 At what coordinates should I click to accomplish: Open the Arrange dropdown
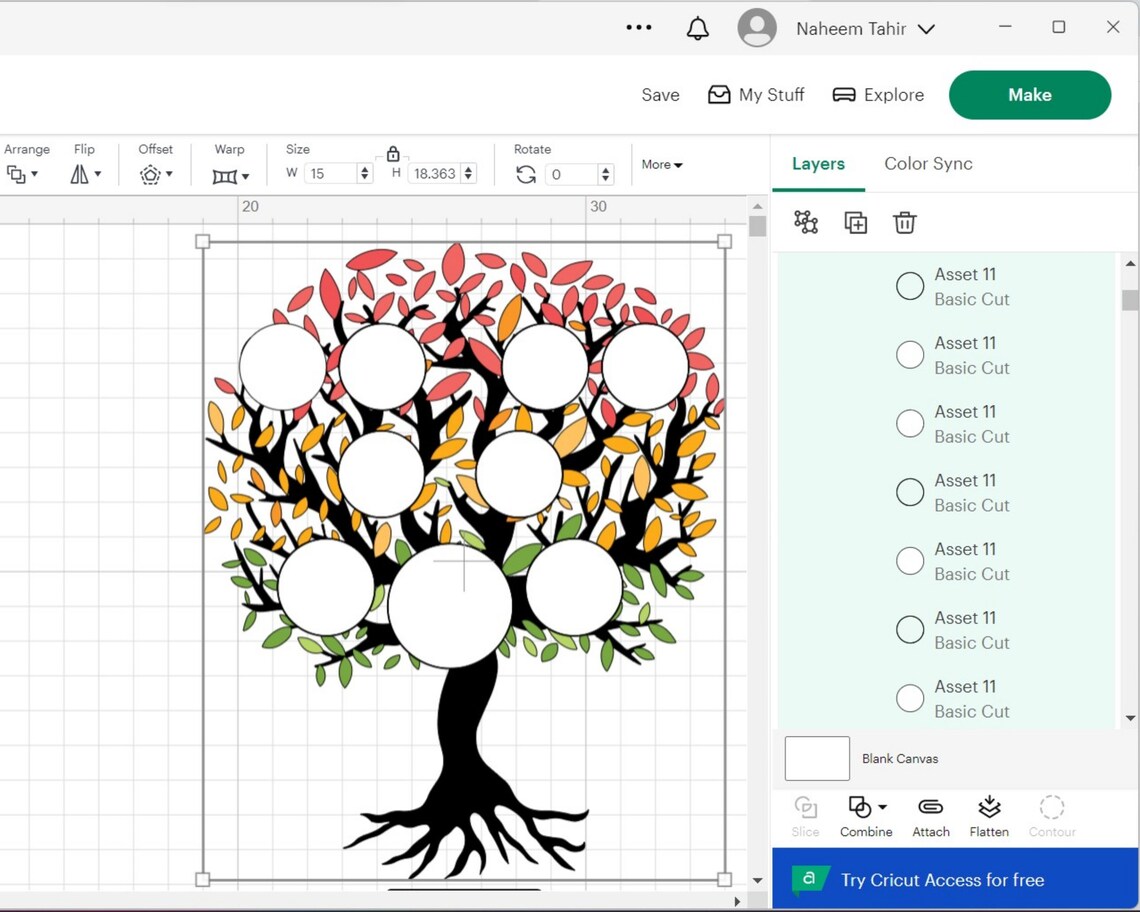coord(20,174)
